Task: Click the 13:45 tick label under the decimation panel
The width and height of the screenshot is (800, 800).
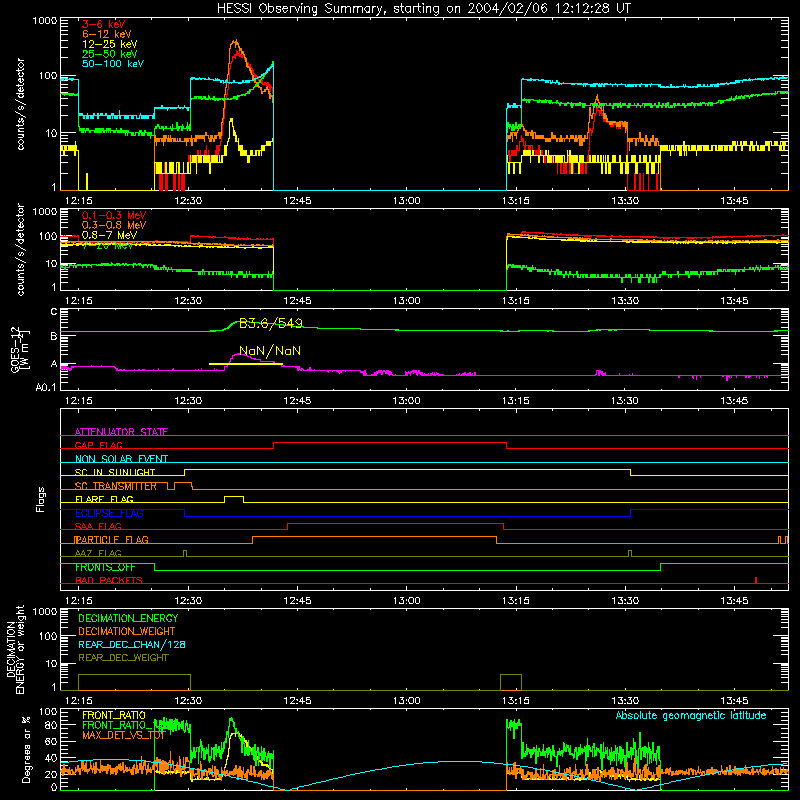Action: click(x=734, y=701)
